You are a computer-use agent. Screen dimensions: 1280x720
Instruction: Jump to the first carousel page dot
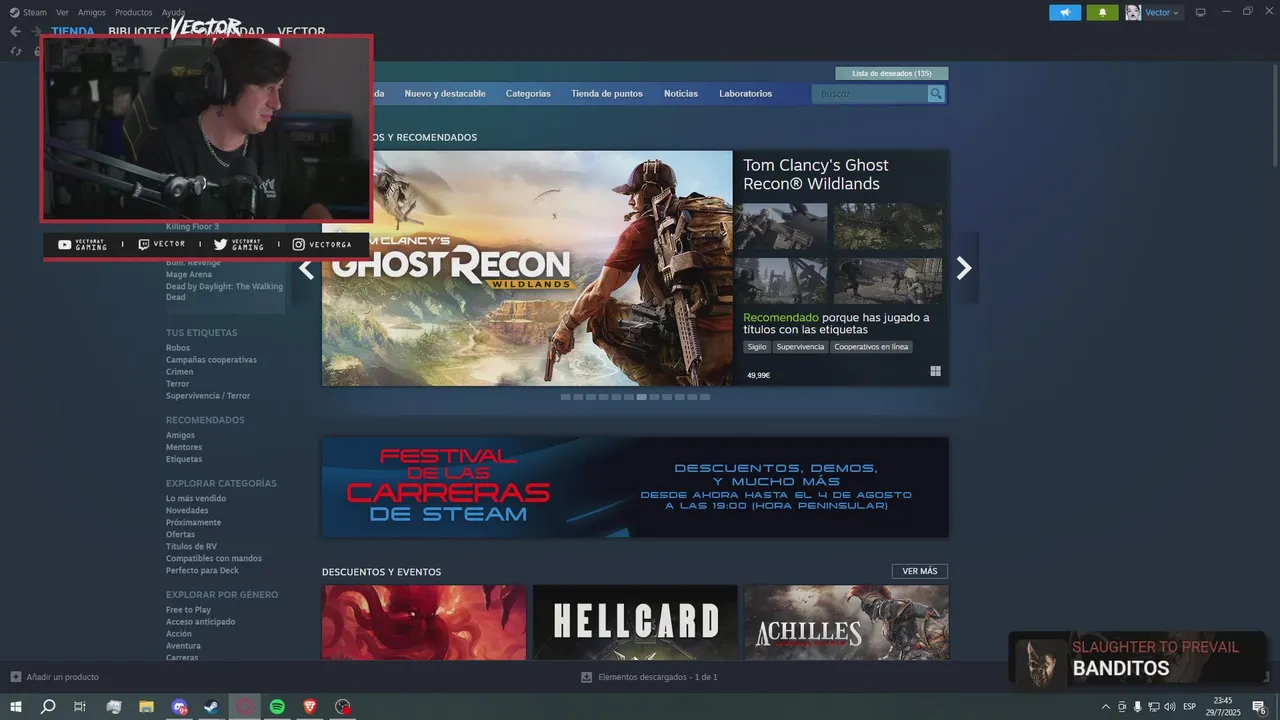point(566,397)
